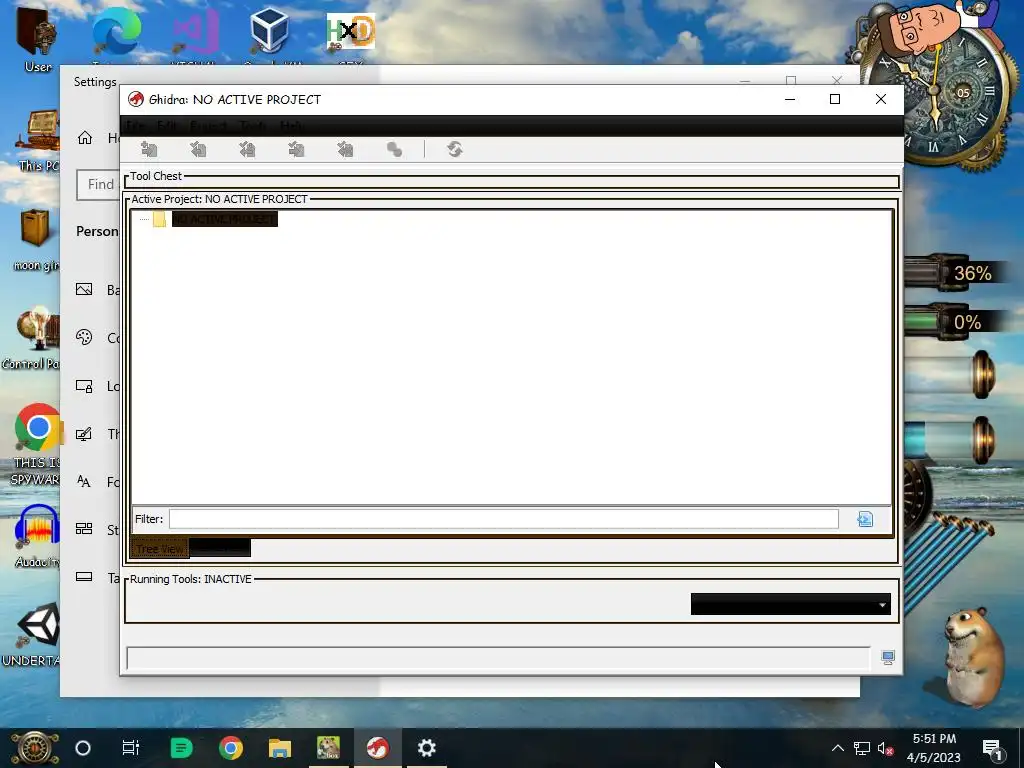This screenshot has width=1024, height=768.
Task: Open the Help menu in Ghidra
Action: (x=292, y=125)
